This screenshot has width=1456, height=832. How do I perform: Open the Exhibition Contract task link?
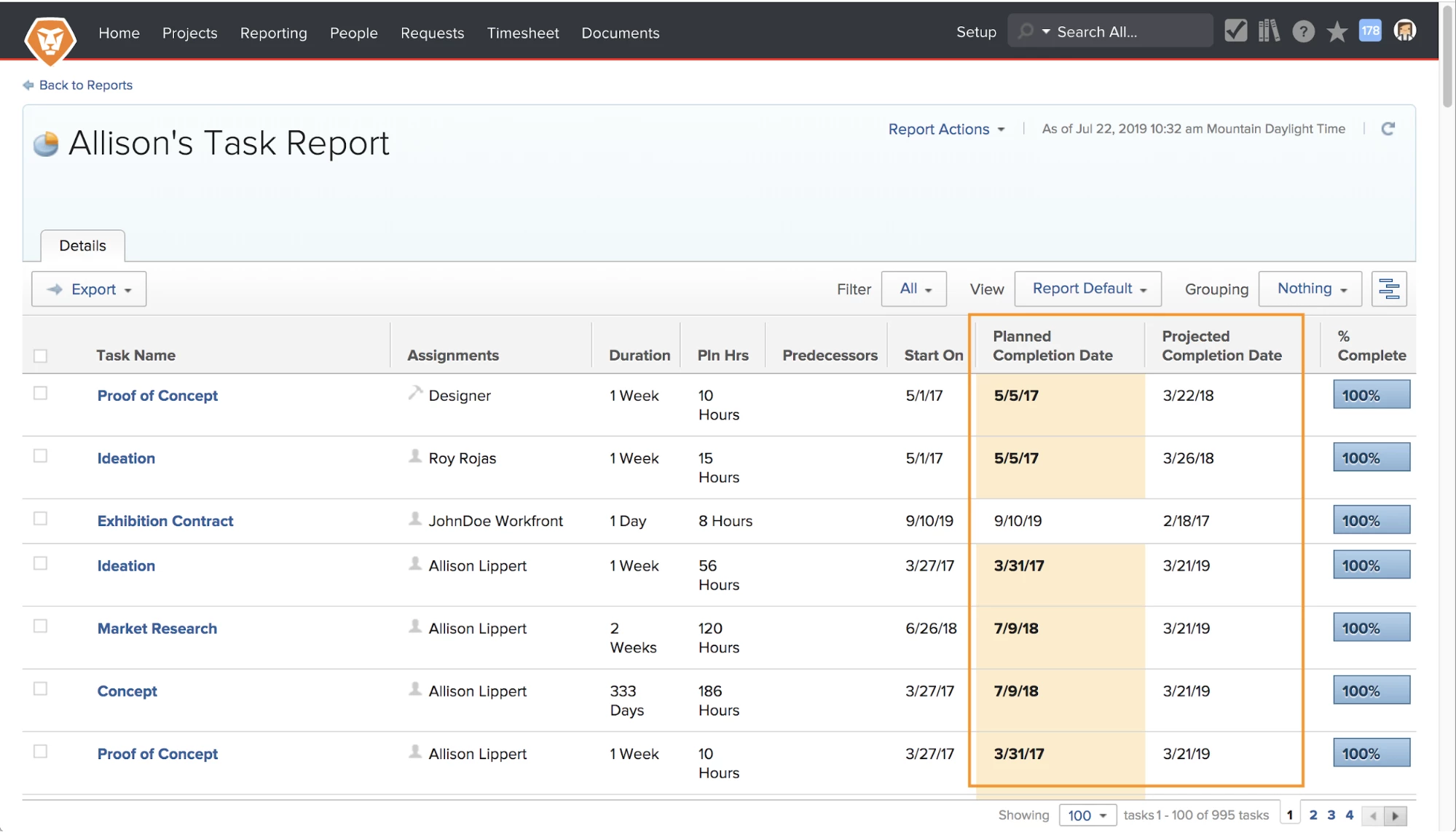(x=165, y=521)
